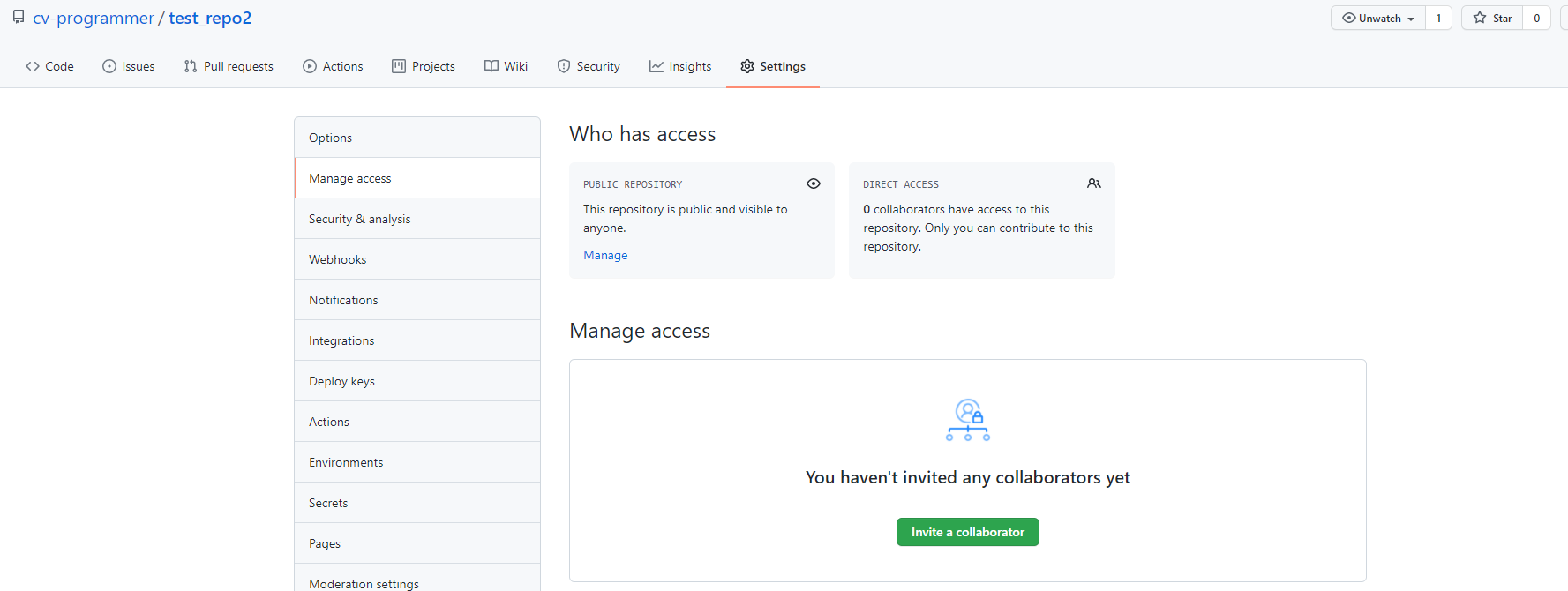Image resolution: width=1568 pixels, height=591 pixels.
Task: Click the eye icon in Public Repository card
Action: [813, 183]
